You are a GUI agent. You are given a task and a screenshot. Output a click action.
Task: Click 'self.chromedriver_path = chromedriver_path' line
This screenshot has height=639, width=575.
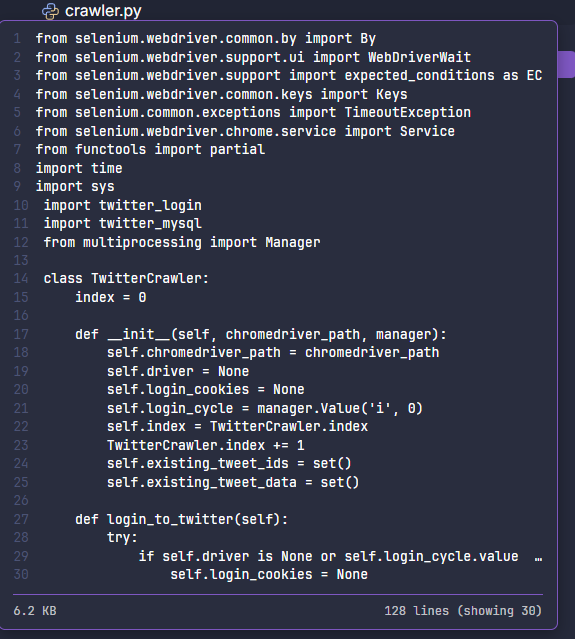point(273,353)
